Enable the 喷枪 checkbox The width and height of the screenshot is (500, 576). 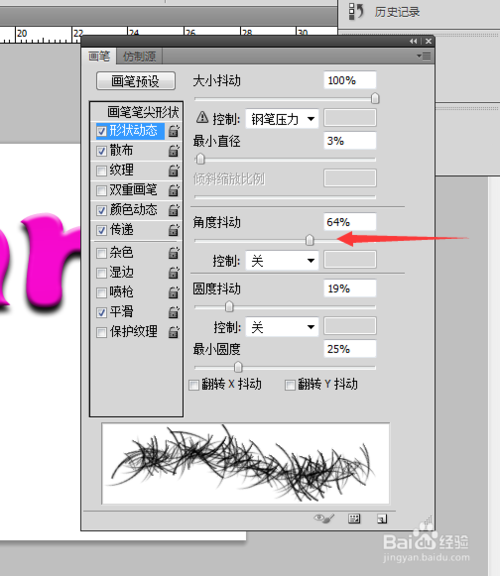point(101,293)
